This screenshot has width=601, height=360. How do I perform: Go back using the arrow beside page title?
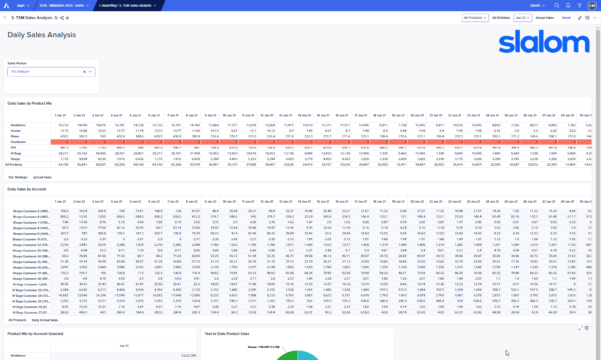[5, 18]
